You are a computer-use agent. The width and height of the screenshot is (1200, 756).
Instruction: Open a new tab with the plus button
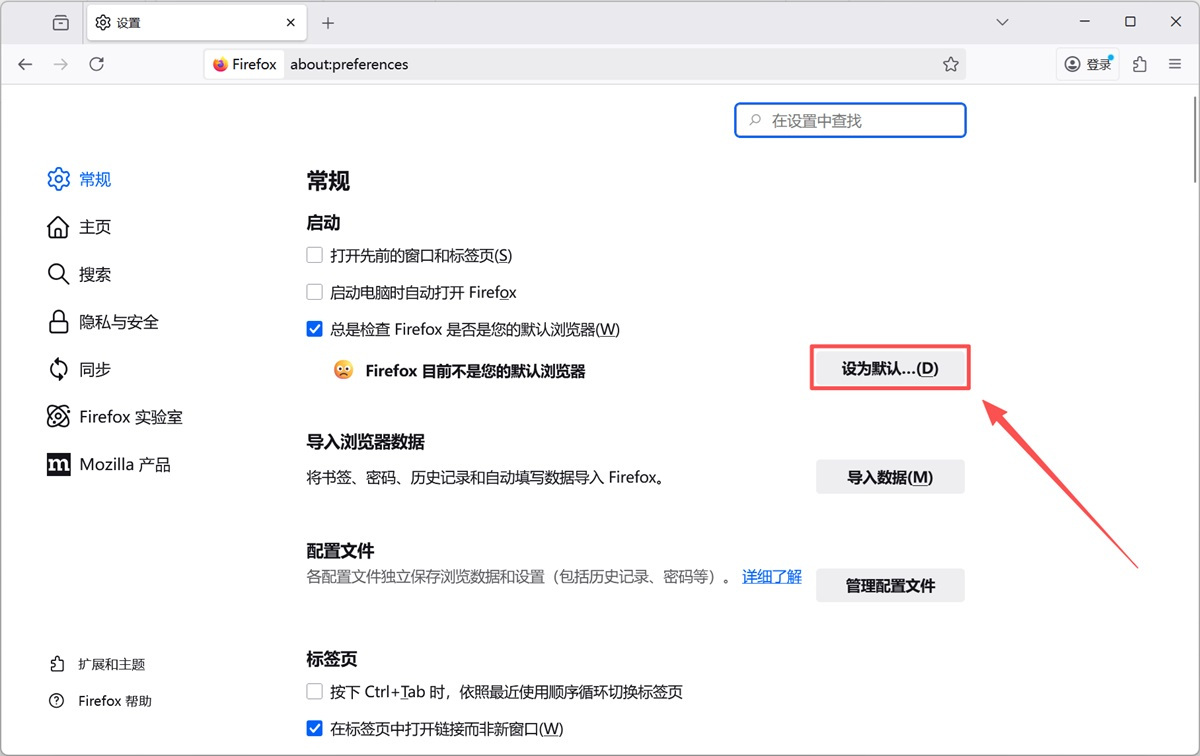click(x=330, y=22)
